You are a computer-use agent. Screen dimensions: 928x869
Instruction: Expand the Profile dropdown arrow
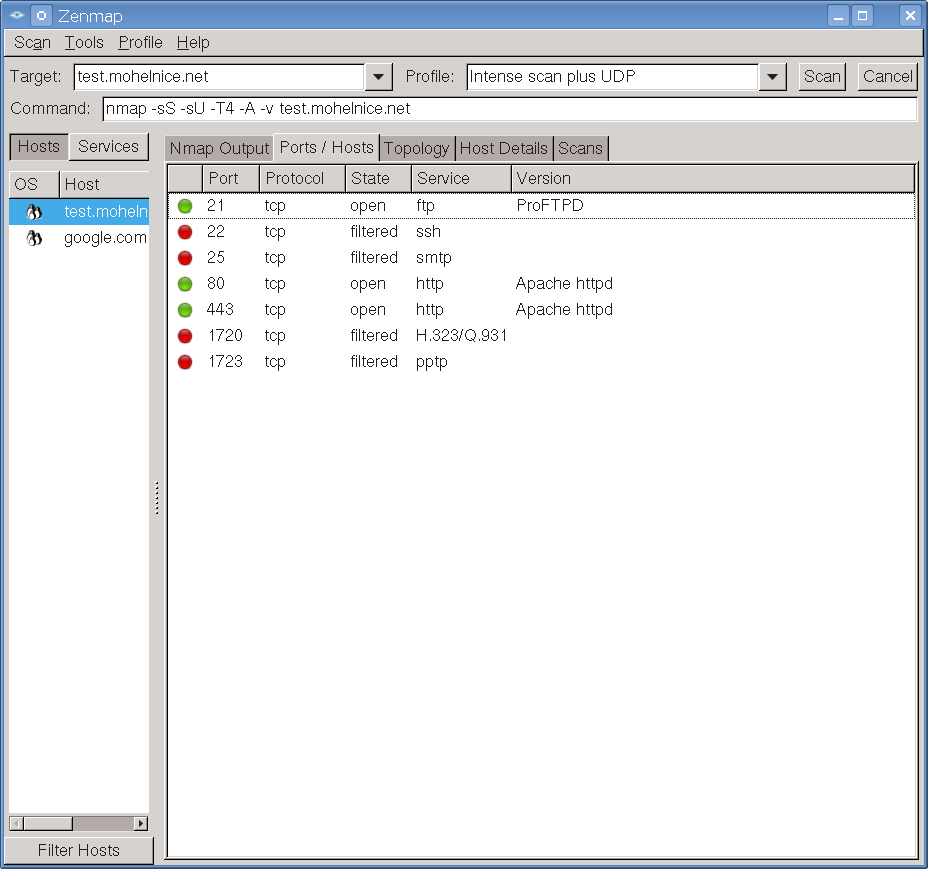772,77
